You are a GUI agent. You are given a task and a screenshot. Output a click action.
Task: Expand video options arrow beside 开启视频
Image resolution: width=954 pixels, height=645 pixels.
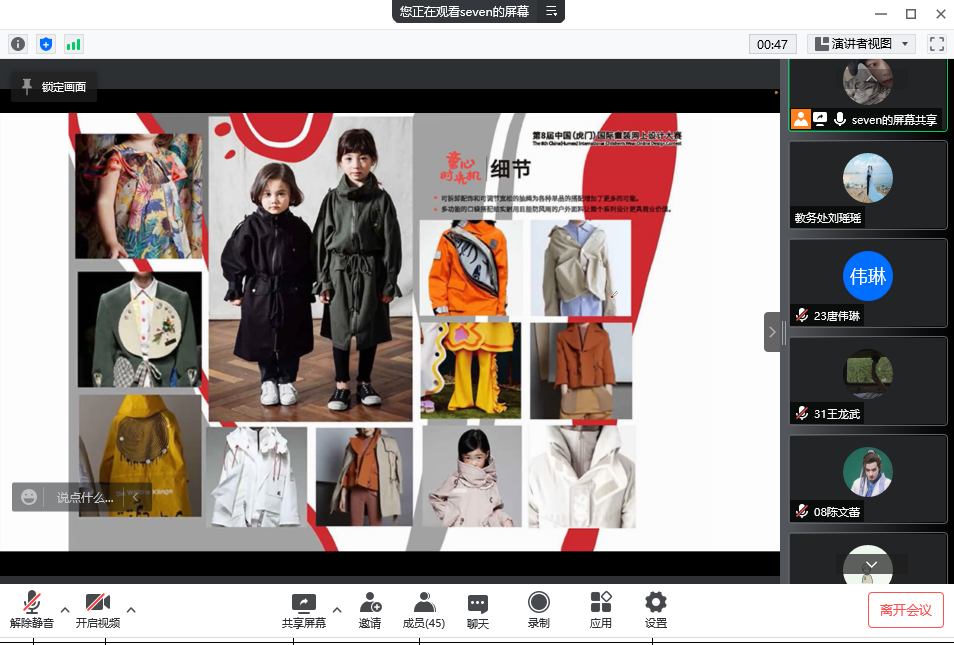pyautogui.click(x=130, y=609)
